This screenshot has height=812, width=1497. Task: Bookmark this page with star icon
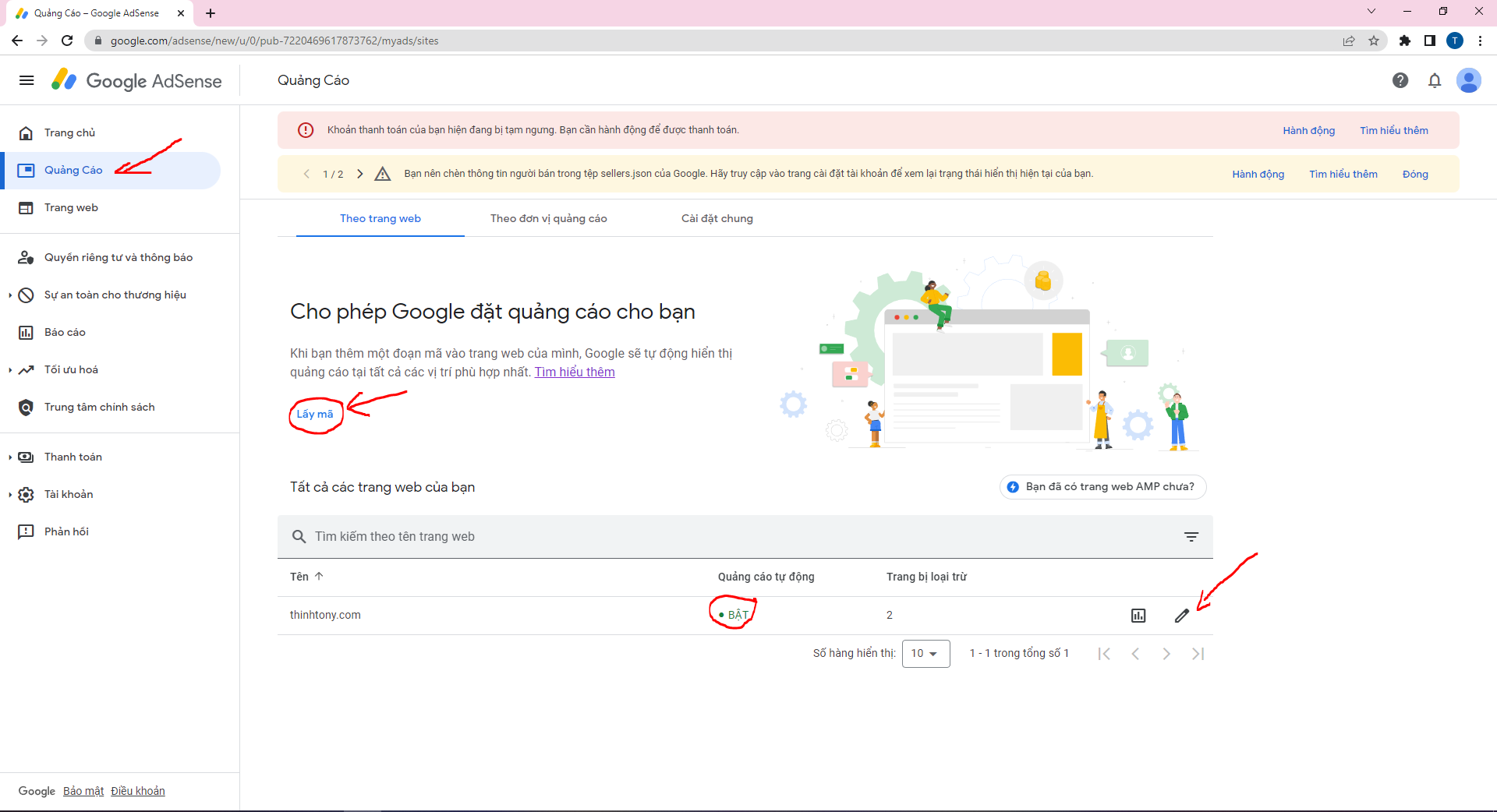coord(1374,41)
